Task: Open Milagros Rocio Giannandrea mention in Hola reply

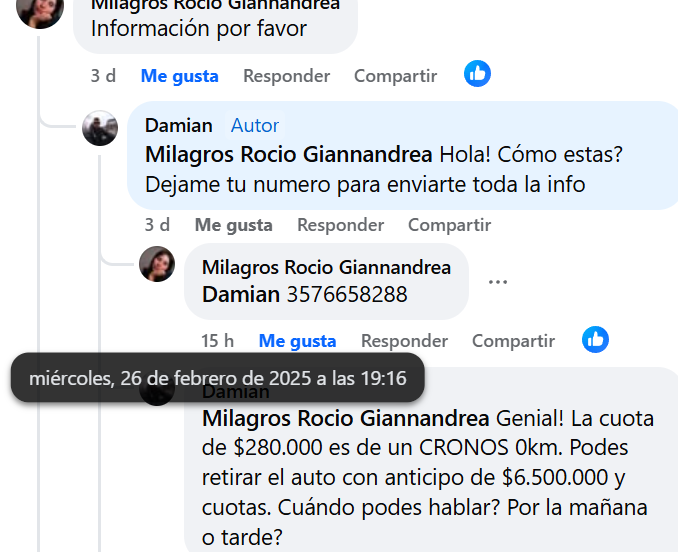Action: 288,154
